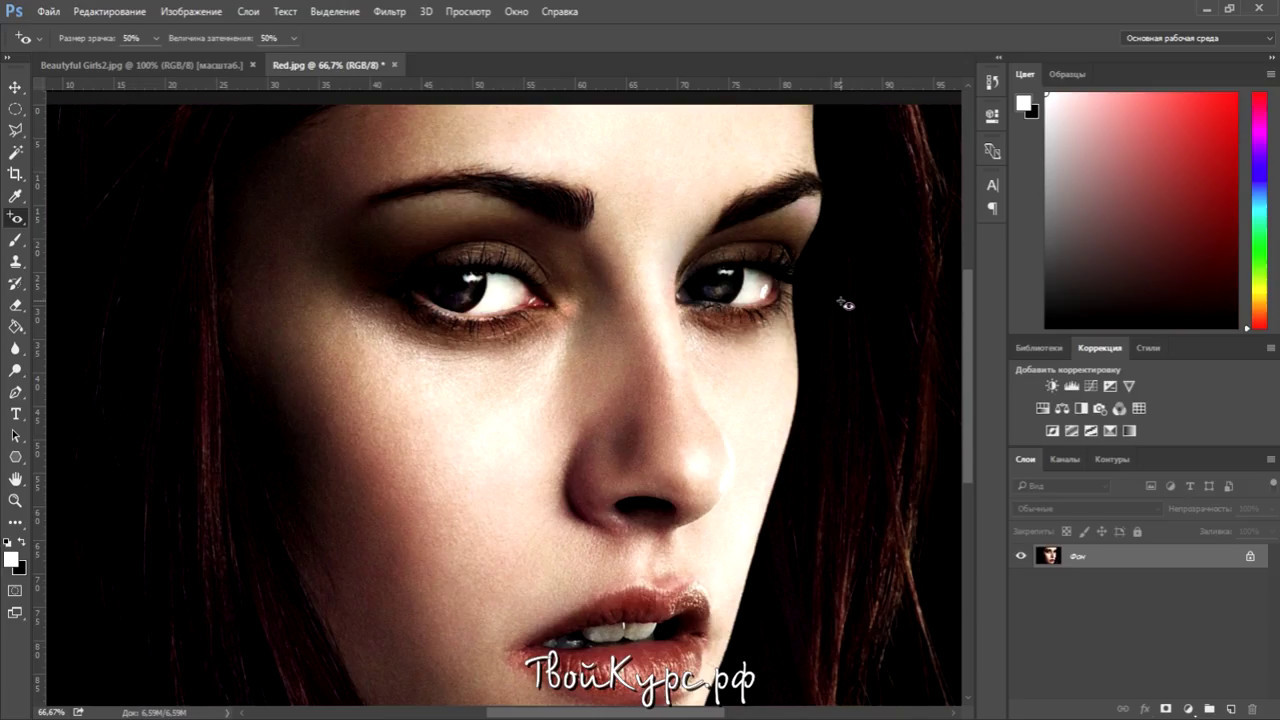Choose the Clone Stamp tool
This screenshot has width=1280, height=720.
(x=15, y=262)
